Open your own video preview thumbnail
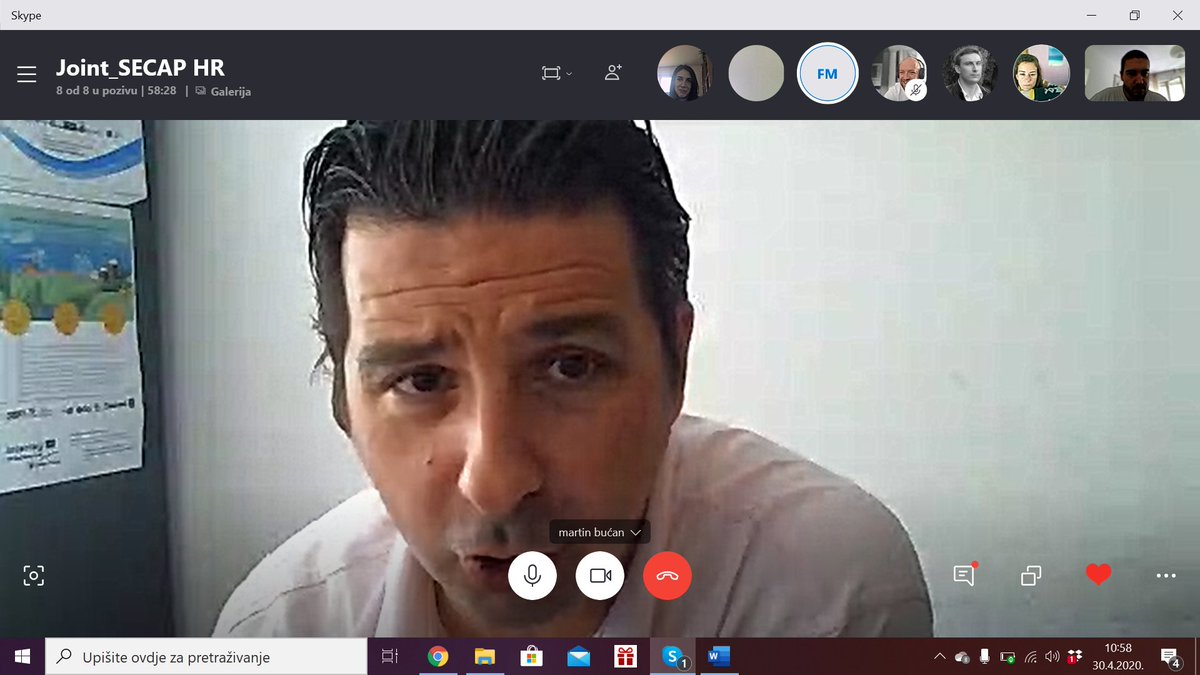1200x675 pixels. pos(1135,73)
